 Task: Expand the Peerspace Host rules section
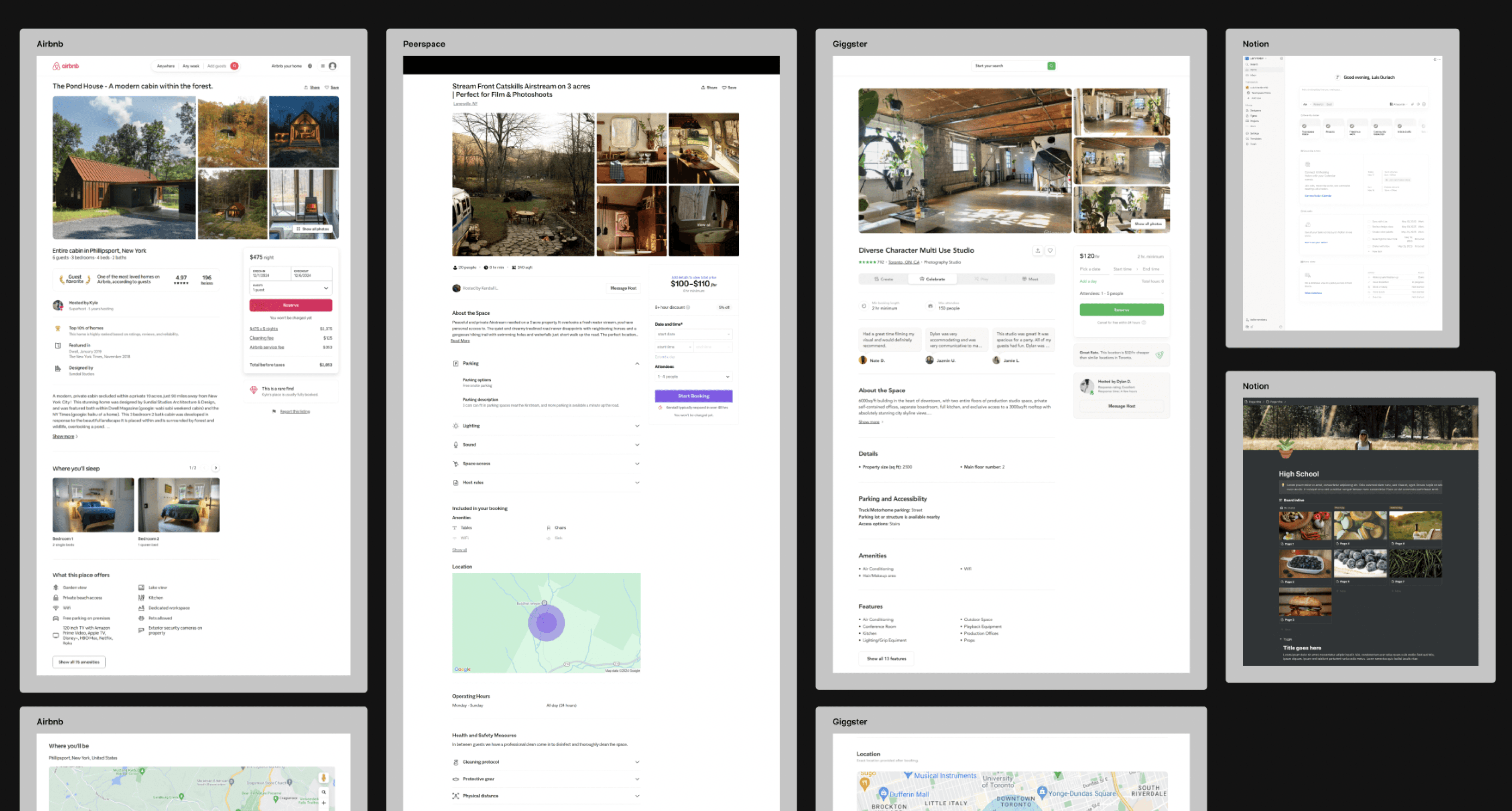[x=637, y=483]
